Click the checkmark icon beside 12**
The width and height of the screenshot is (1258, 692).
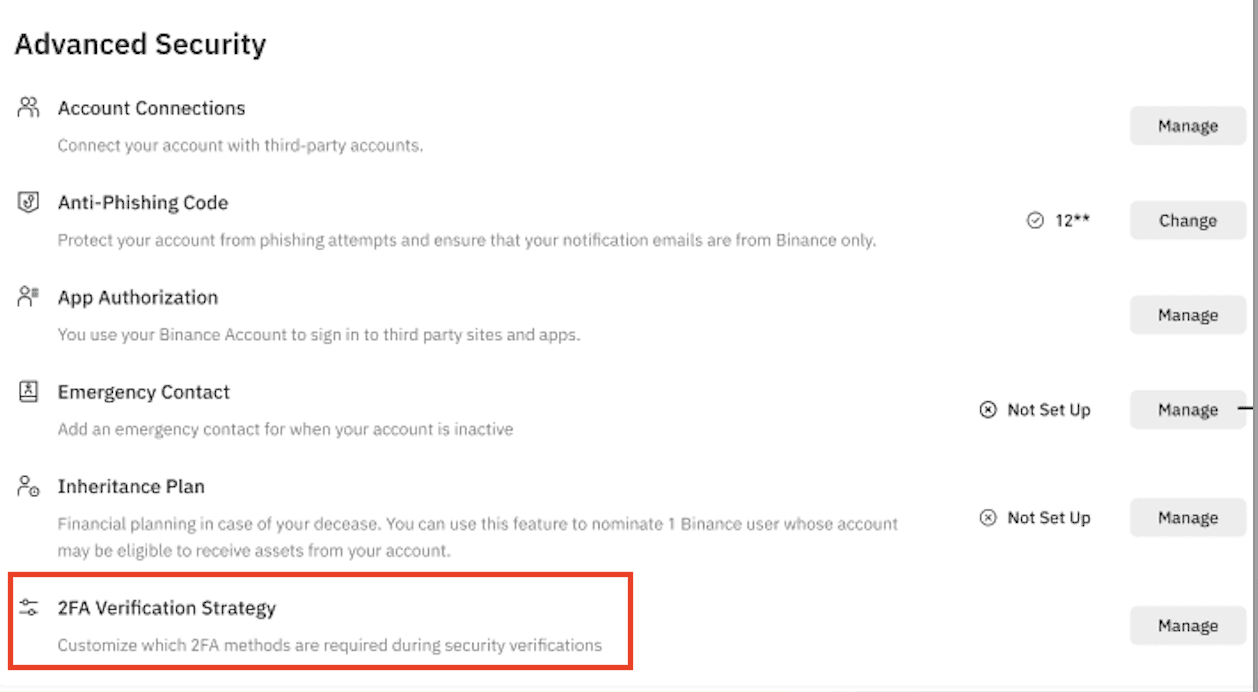click(x=1035, y=221)
